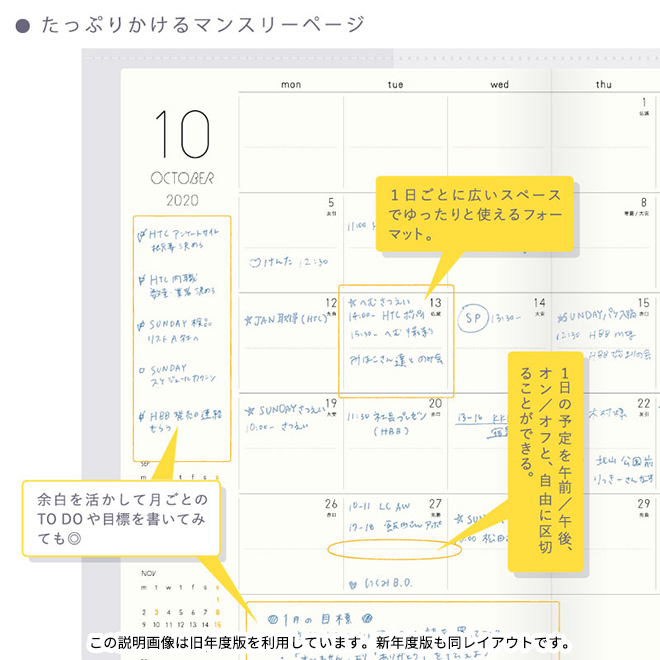Check the empty SUNDAY スケジュール to-do box
Screen dimensions: 660x660
[x=141, y=369]
